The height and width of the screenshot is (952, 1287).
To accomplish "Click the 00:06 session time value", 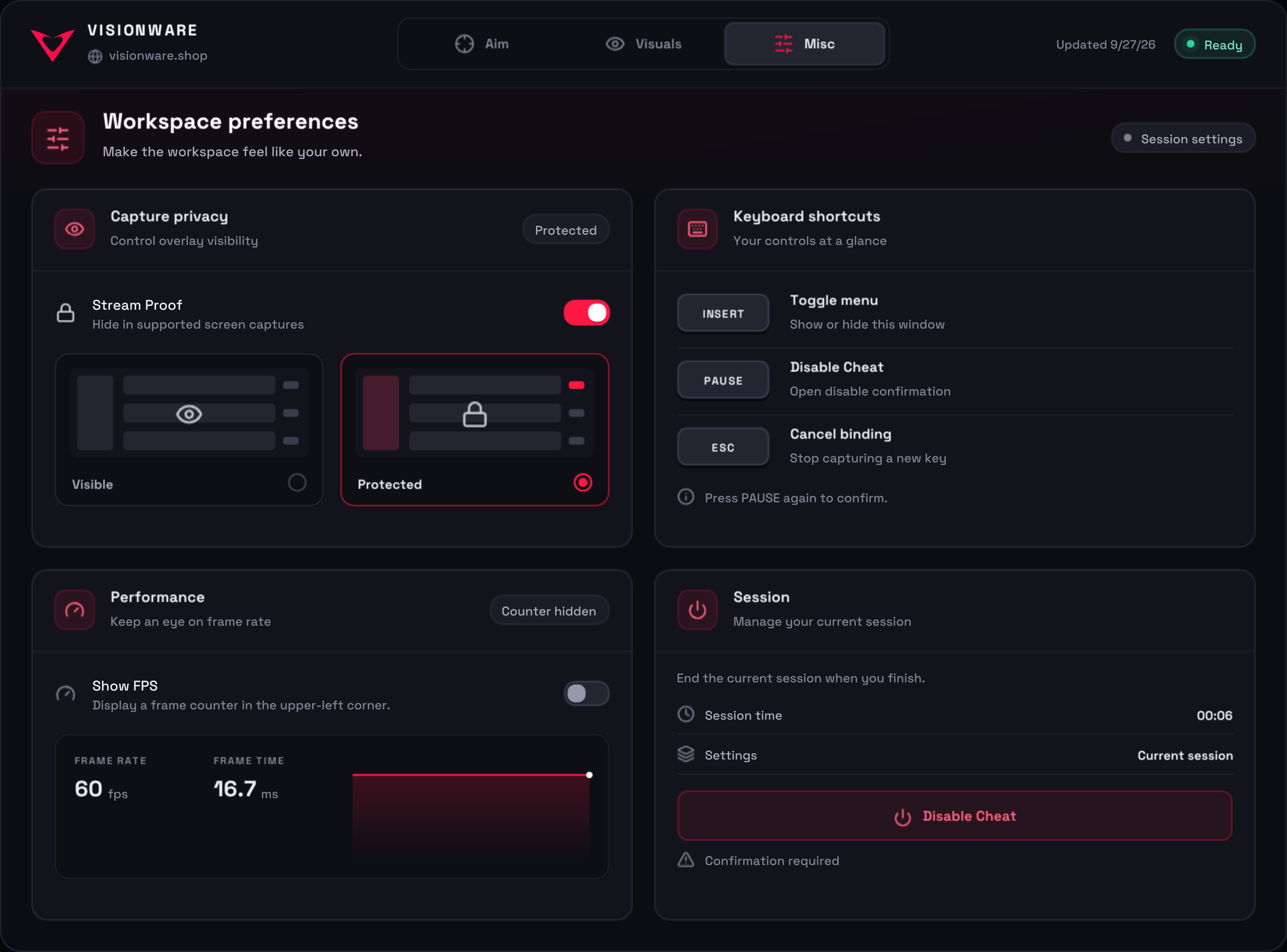I will click(x=1214, y=715).
